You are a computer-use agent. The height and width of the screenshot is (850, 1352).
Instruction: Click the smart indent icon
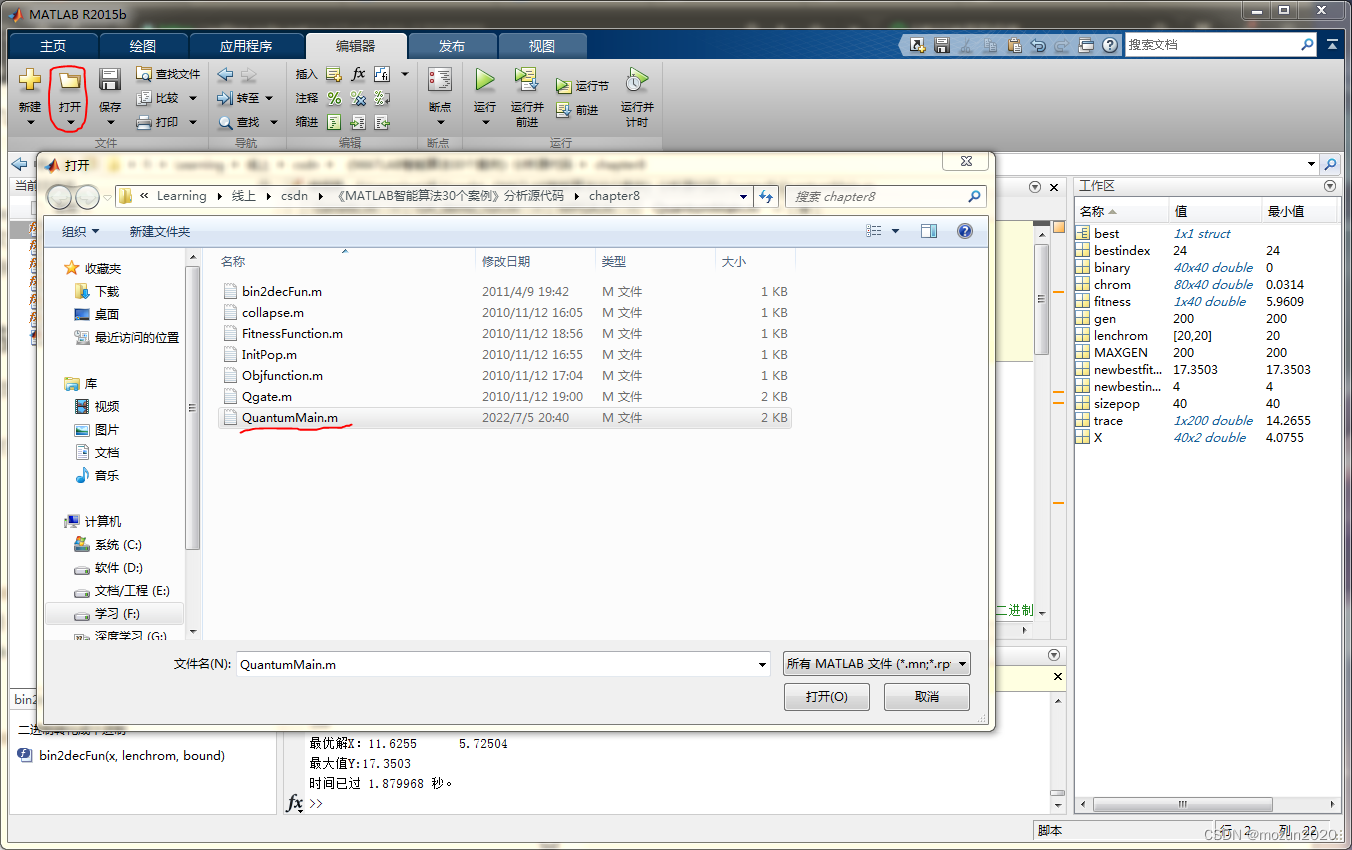point(334,122)
